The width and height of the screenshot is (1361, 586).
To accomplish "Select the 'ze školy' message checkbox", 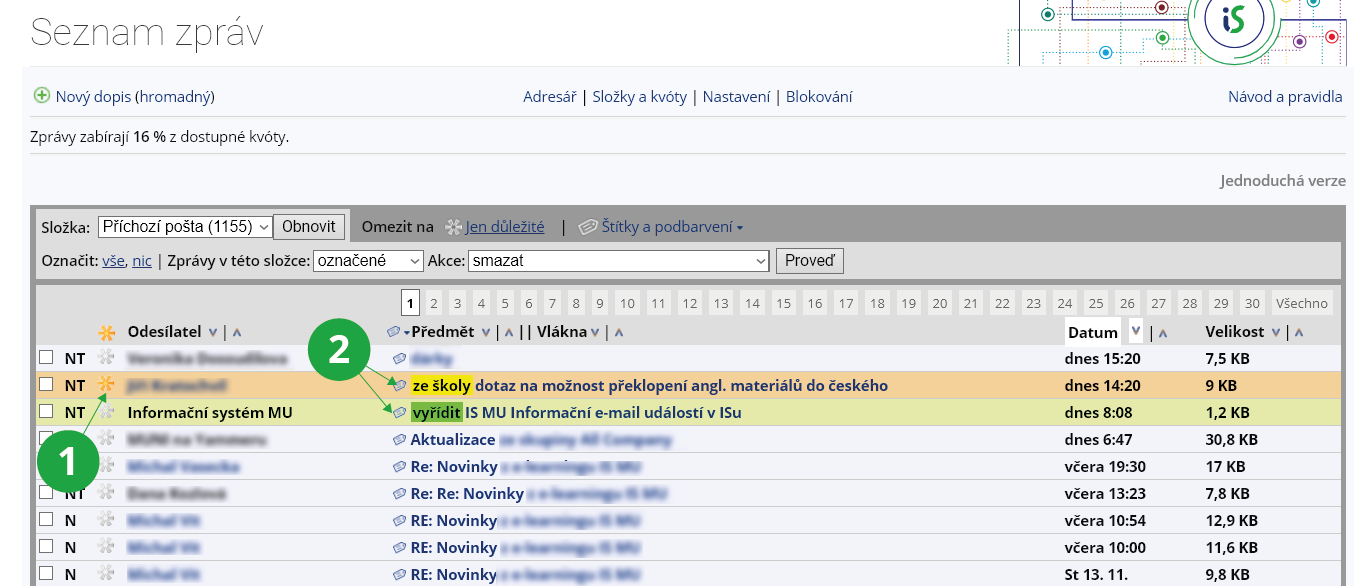I will point(46,384).
